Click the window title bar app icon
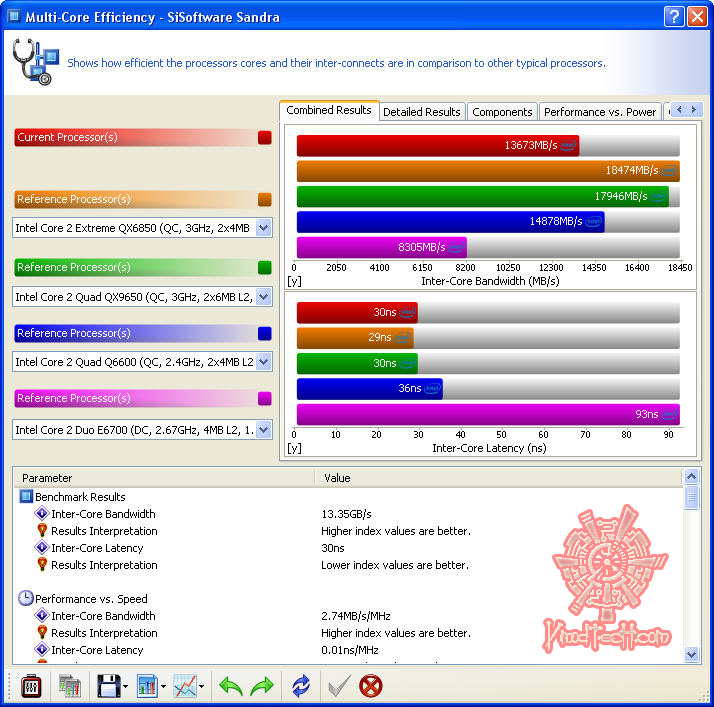The image size is (714, 707). pos(14,16)
